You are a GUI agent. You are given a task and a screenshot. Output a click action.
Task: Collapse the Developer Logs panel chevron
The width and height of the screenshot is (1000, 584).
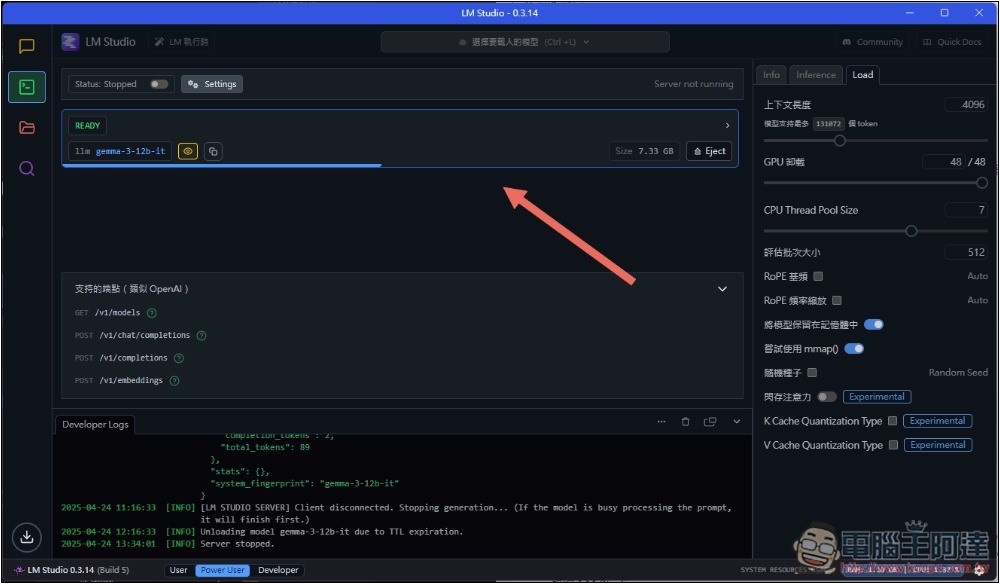(737, 423)
